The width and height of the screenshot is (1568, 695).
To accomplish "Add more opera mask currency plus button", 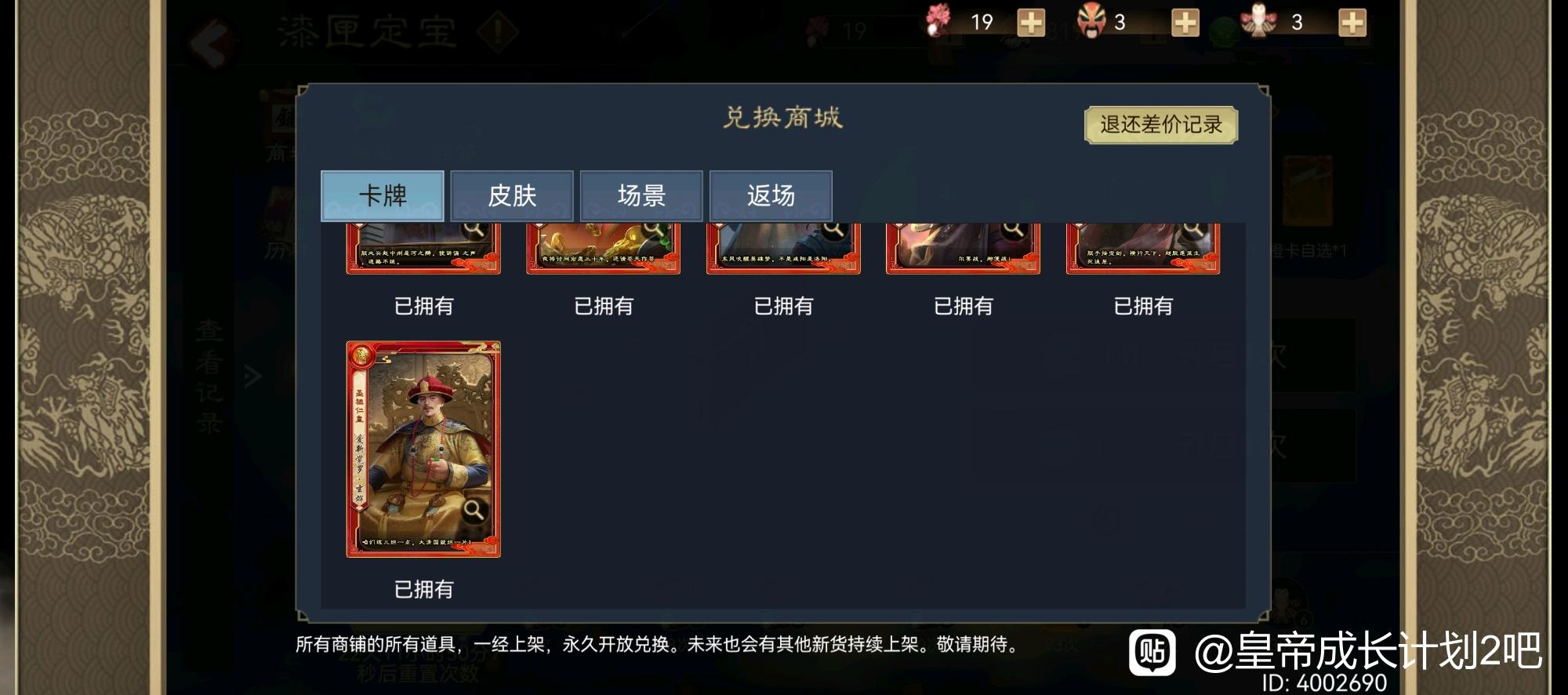I will (x=1185, y=23).
